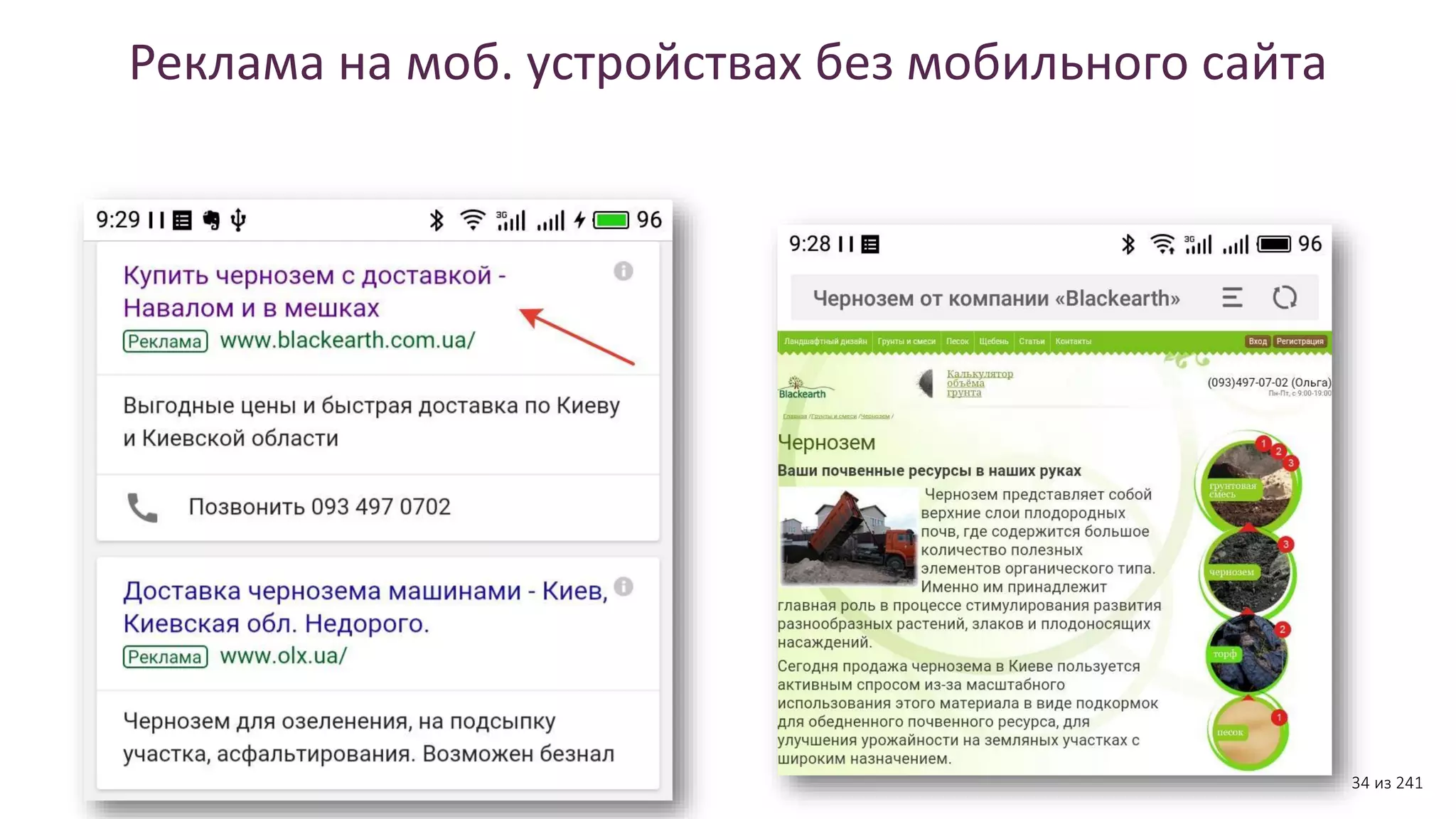Select 'торф' circle image
This screenshot has width=1456, height=819.
pyautogui.click(x=1247, y=654)
